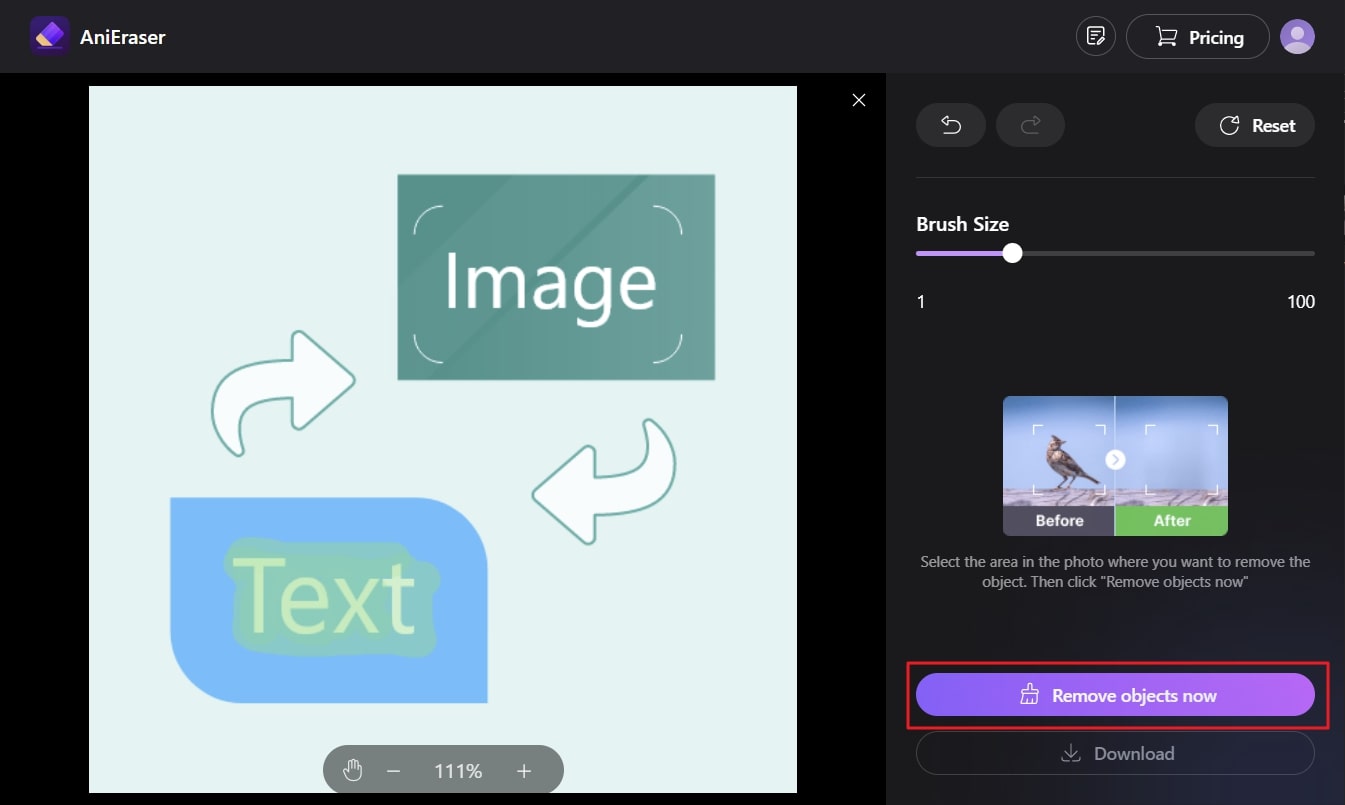
Task: Click the zoom in plus icon
Action: coord(523,770)
